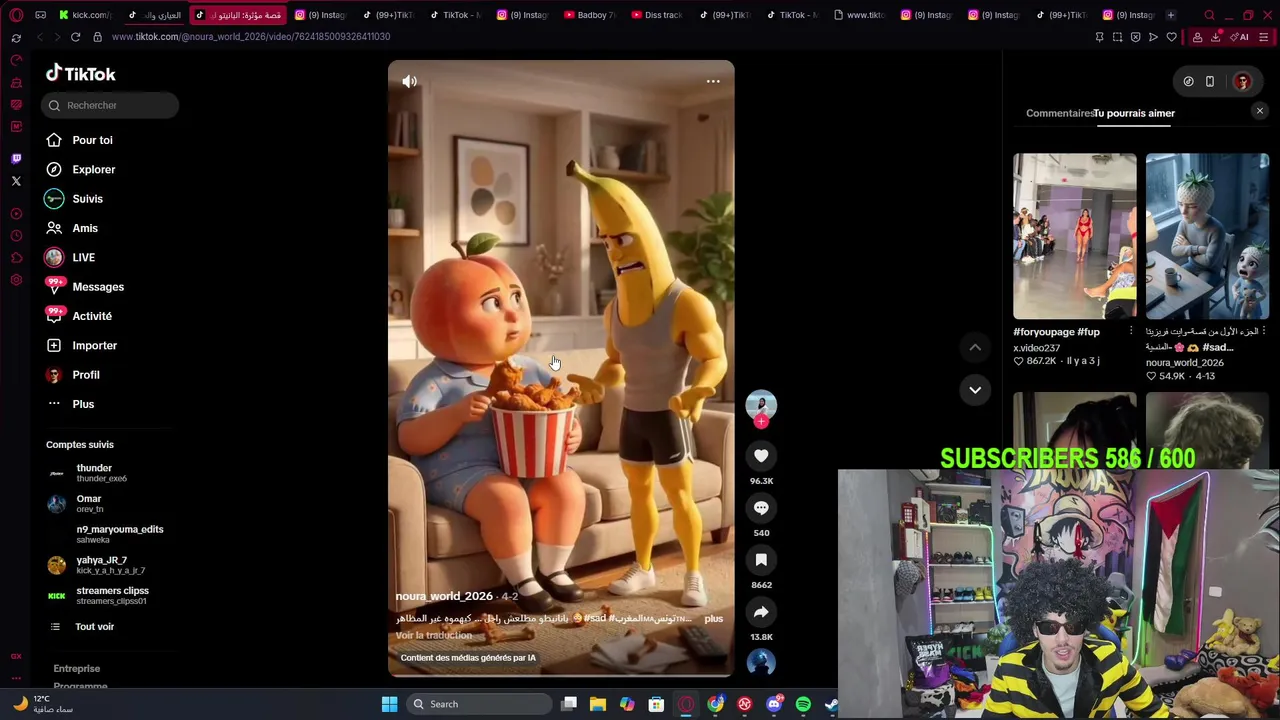Open the Amis page
This screenshot has height=720, width=1280.
tap(84, 228)
